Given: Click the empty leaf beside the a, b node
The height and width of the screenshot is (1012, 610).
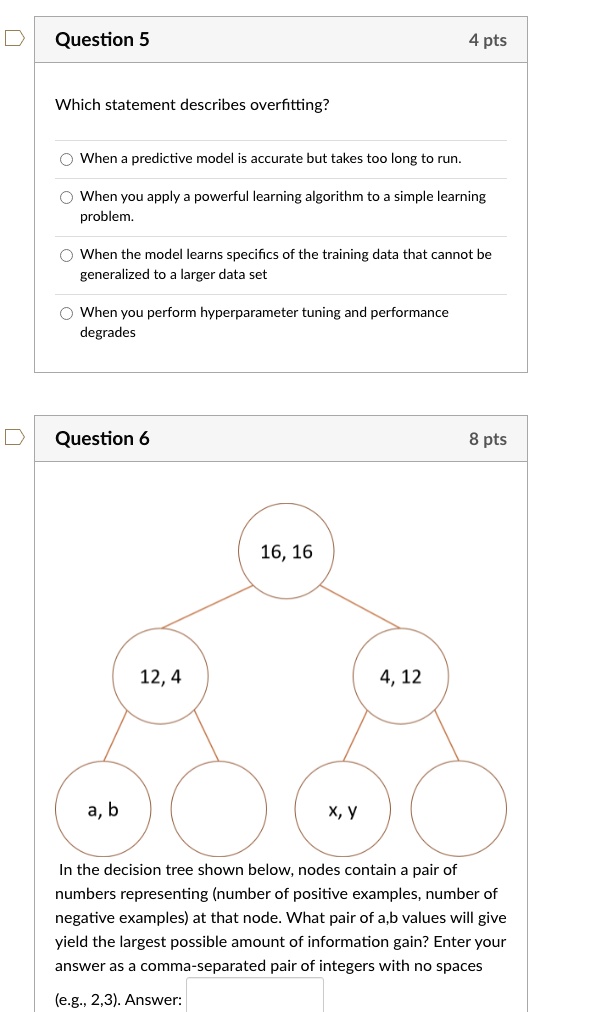Looking at the screenshot, I should [x=218, y=809].
